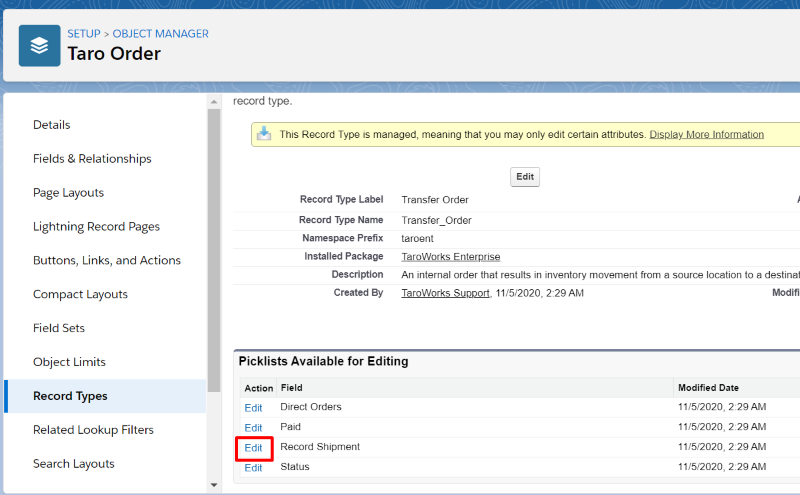Click the Modified Date column header
The width and height of the screenshot is (800, 495).
(708, 388)
